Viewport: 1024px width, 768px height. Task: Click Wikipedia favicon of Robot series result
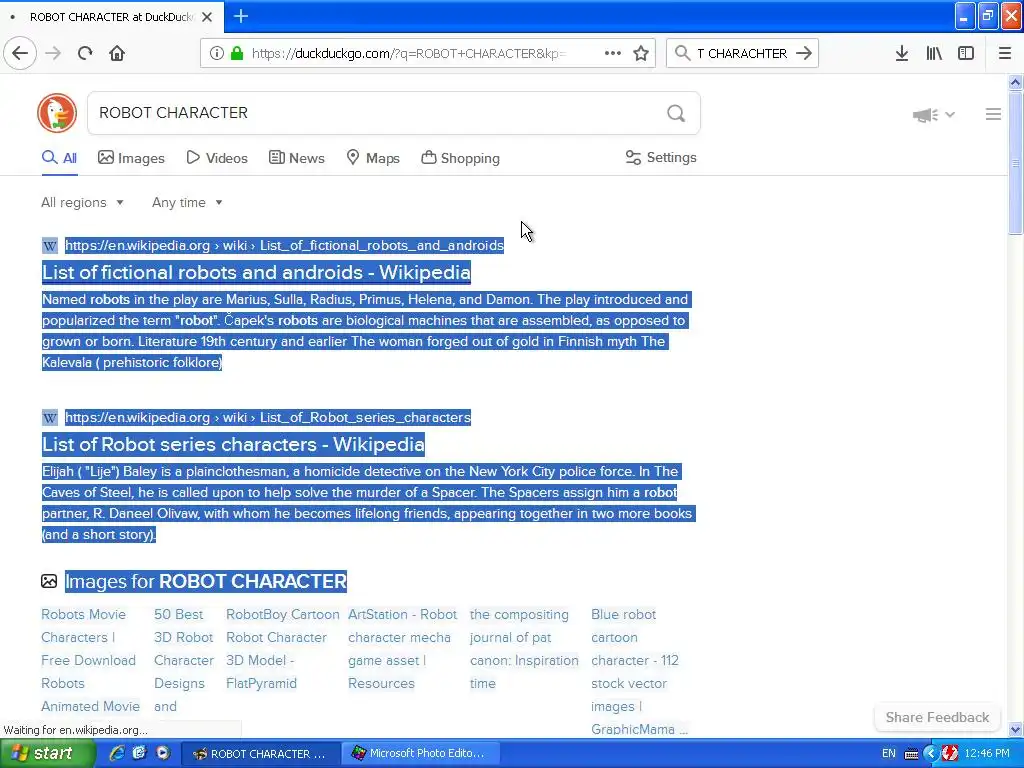(x=50, y=417)
